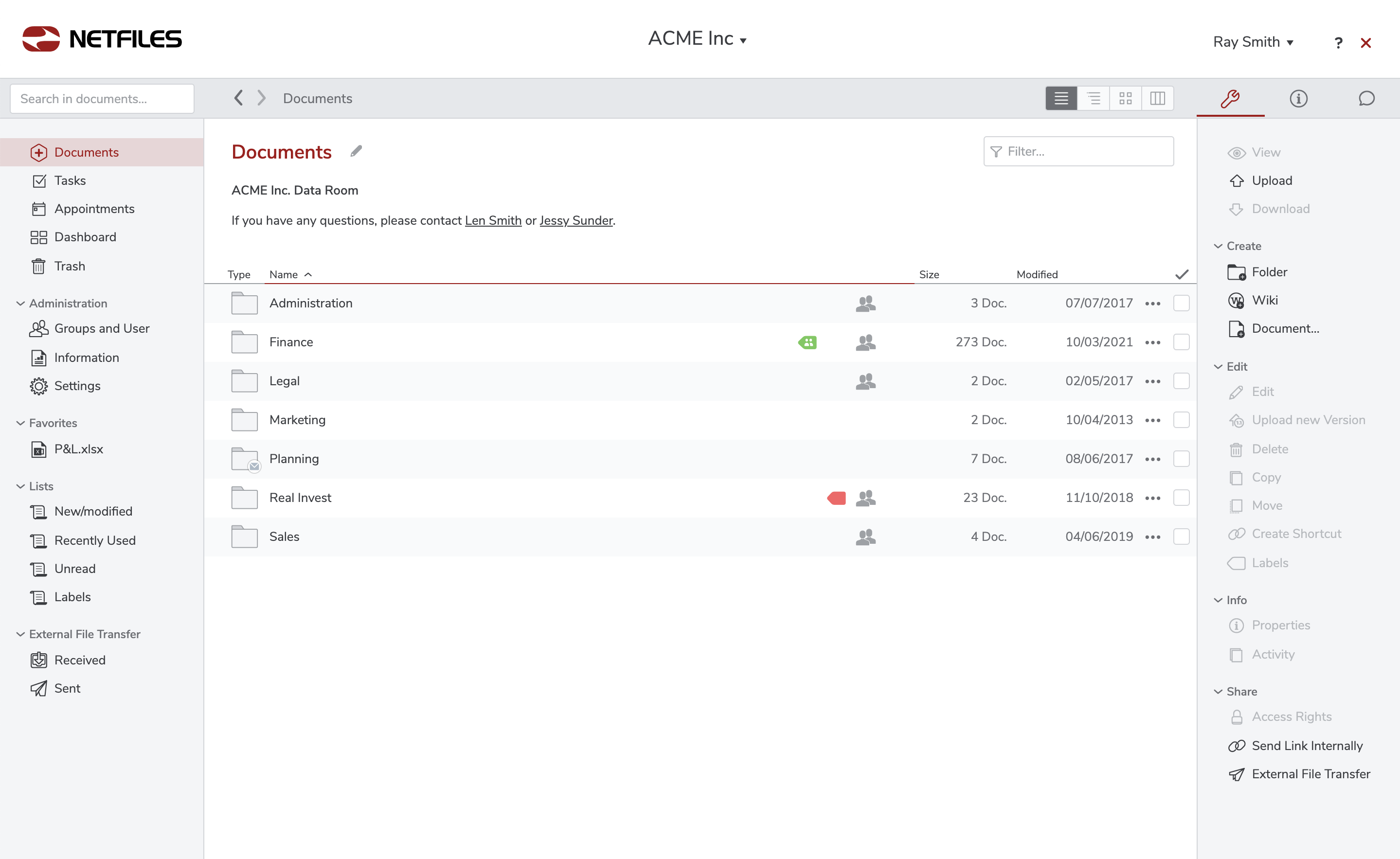Click pencil icon beside Documents title

click(356, 151)
